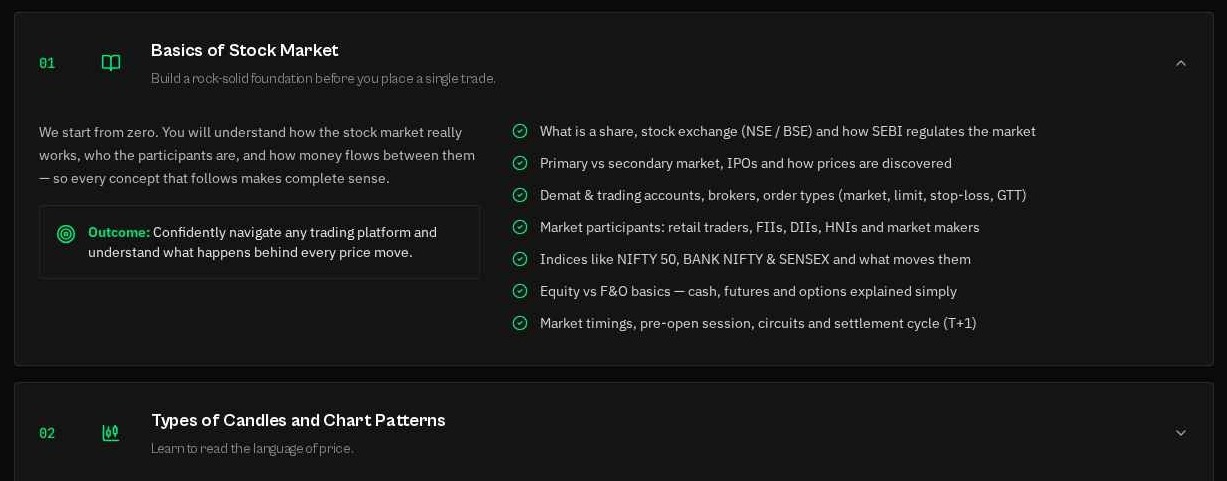Click the 'Basics of Stock Market' heading
This screenshot has width=1227, height=481.
pyautogui.click(x=245, y=50)
